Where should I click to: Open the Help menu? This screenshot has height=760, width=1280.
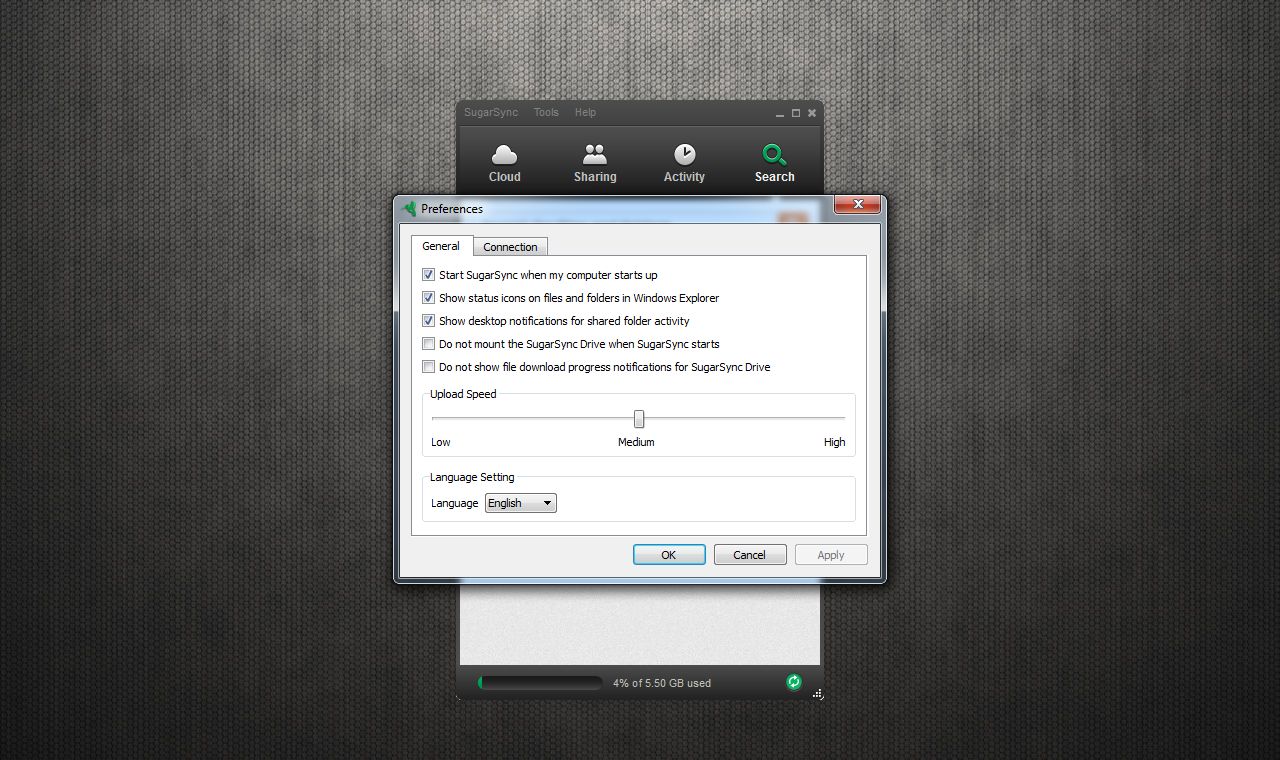tap(585, 113)
